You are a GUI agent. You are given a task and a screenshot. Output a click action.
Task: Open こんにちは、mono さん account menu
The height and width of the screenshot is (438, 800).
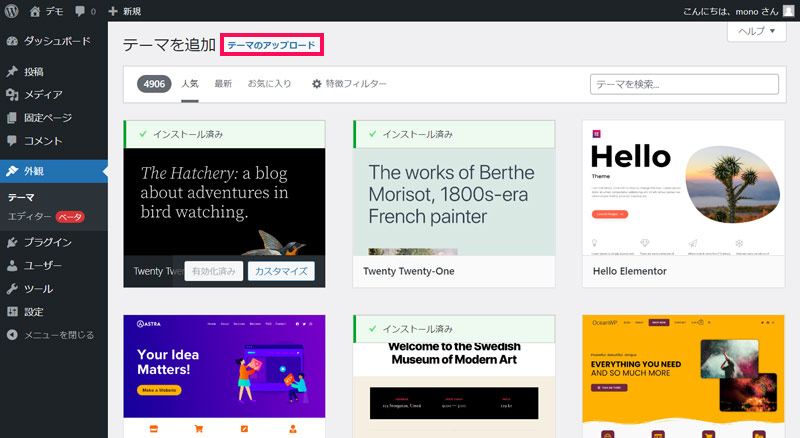click(738, 11)
